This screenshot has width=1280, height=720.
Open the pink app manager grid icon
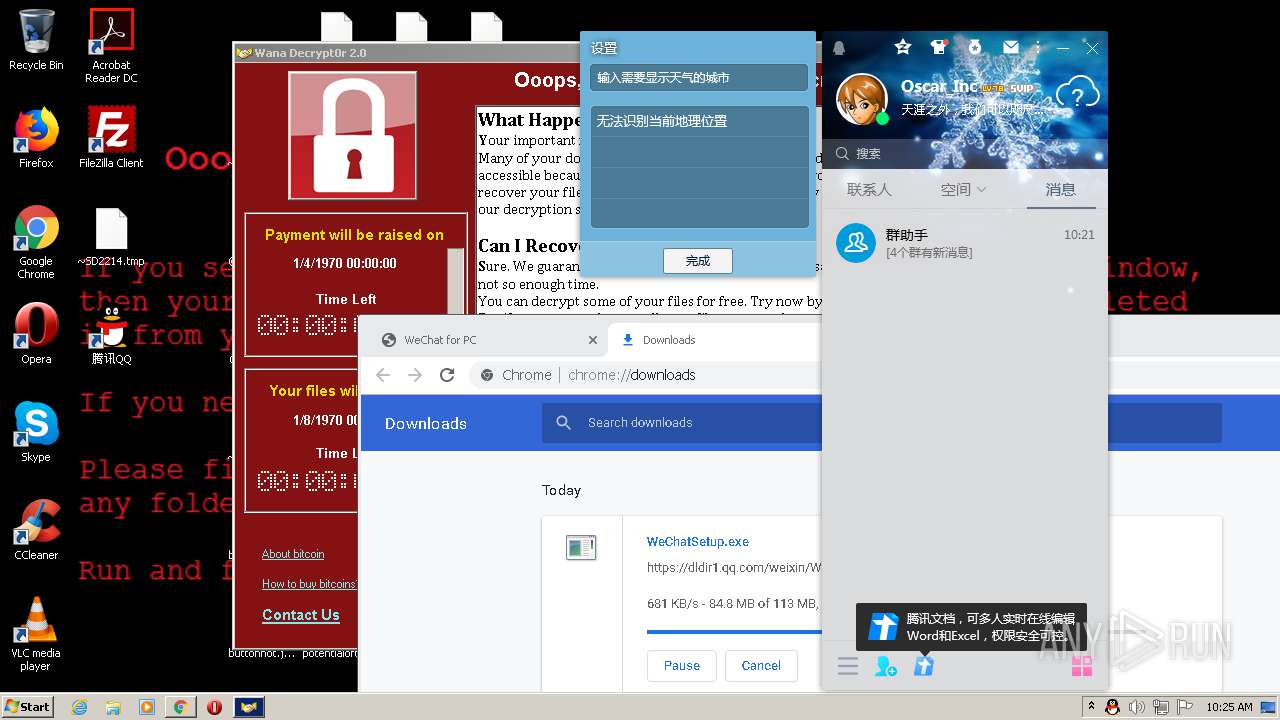click(x=1082, y=666)
